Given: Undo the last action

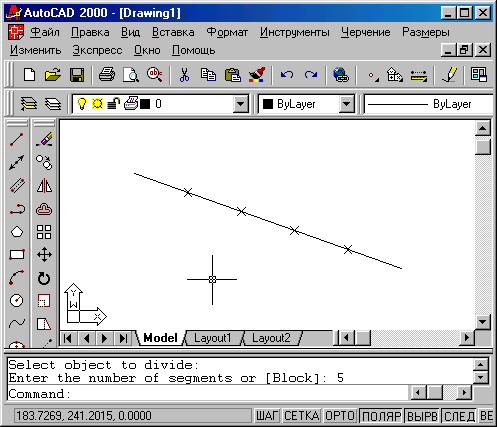Looking at the screenshot, I should (287, 75).
